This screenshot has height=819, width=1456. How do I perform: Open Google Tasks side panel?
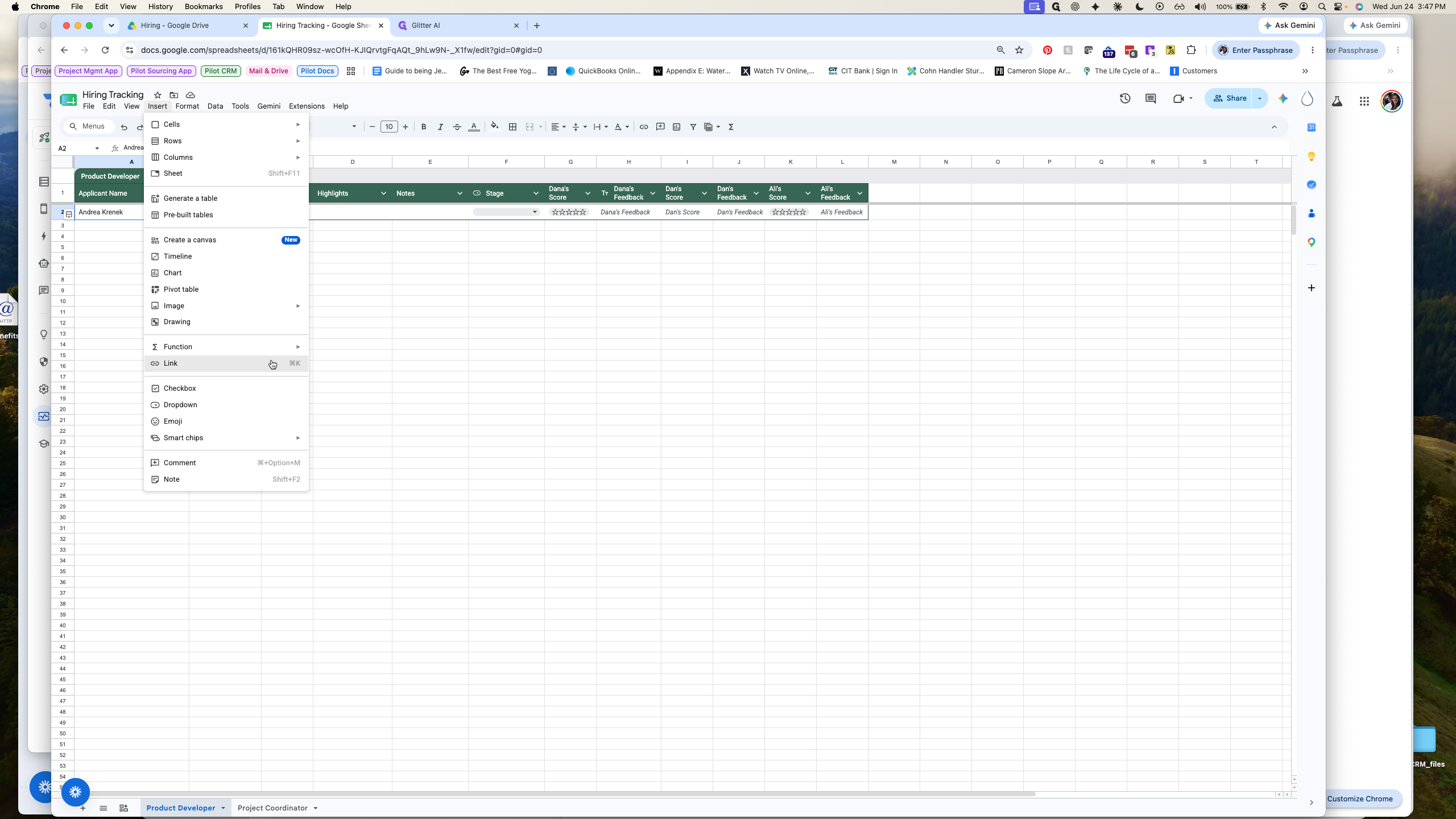coord(1312,184)
